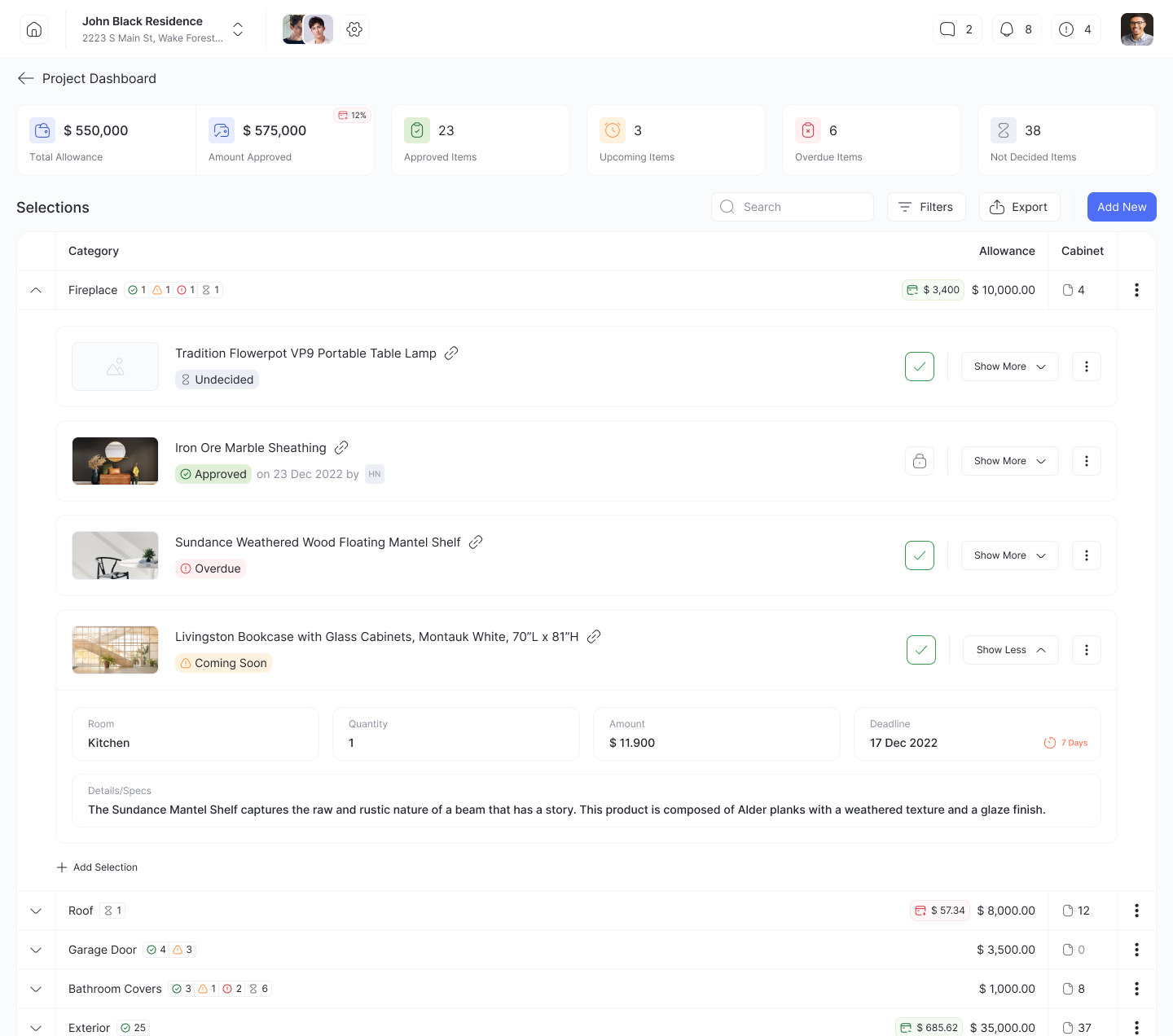Click the alerts icon with count 4
Image resolution: width=1173 pixels, height=1036 pixels.
pos(1075,29)
